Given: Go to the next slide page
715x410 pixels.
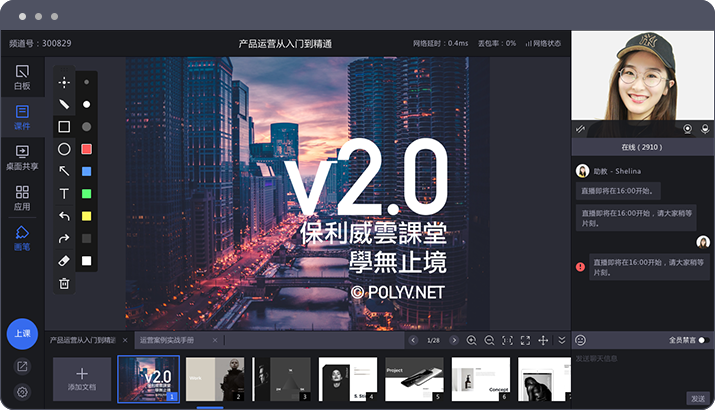Looking at the screenshot, I should coord(454,341).
